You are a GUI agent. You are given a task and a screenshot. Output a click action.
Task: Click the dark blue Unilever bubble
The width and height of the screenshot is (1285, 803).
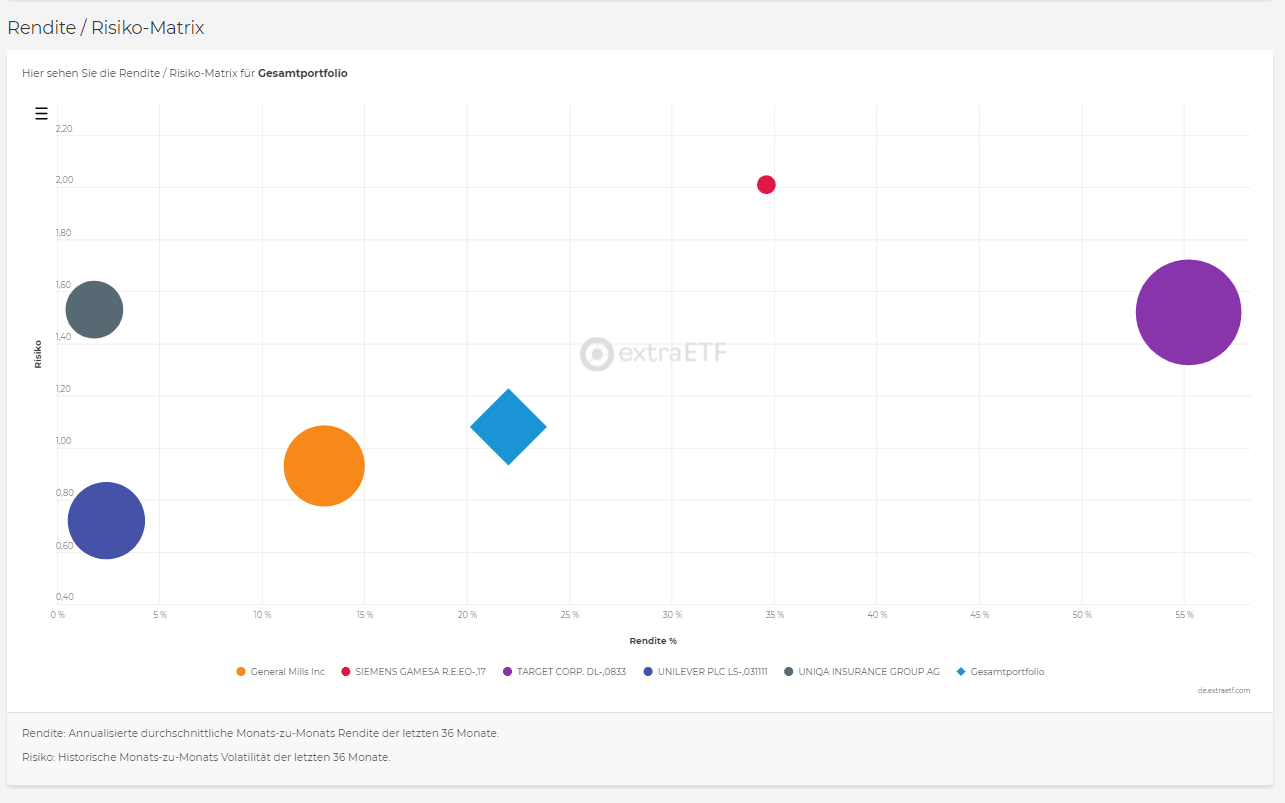pos(106,521)
